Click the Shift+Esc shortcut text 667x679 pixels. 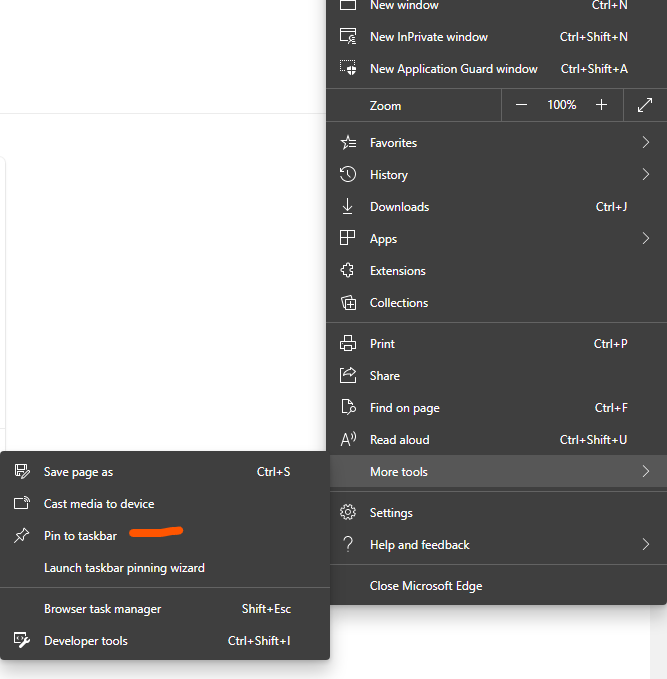point(266,609)
